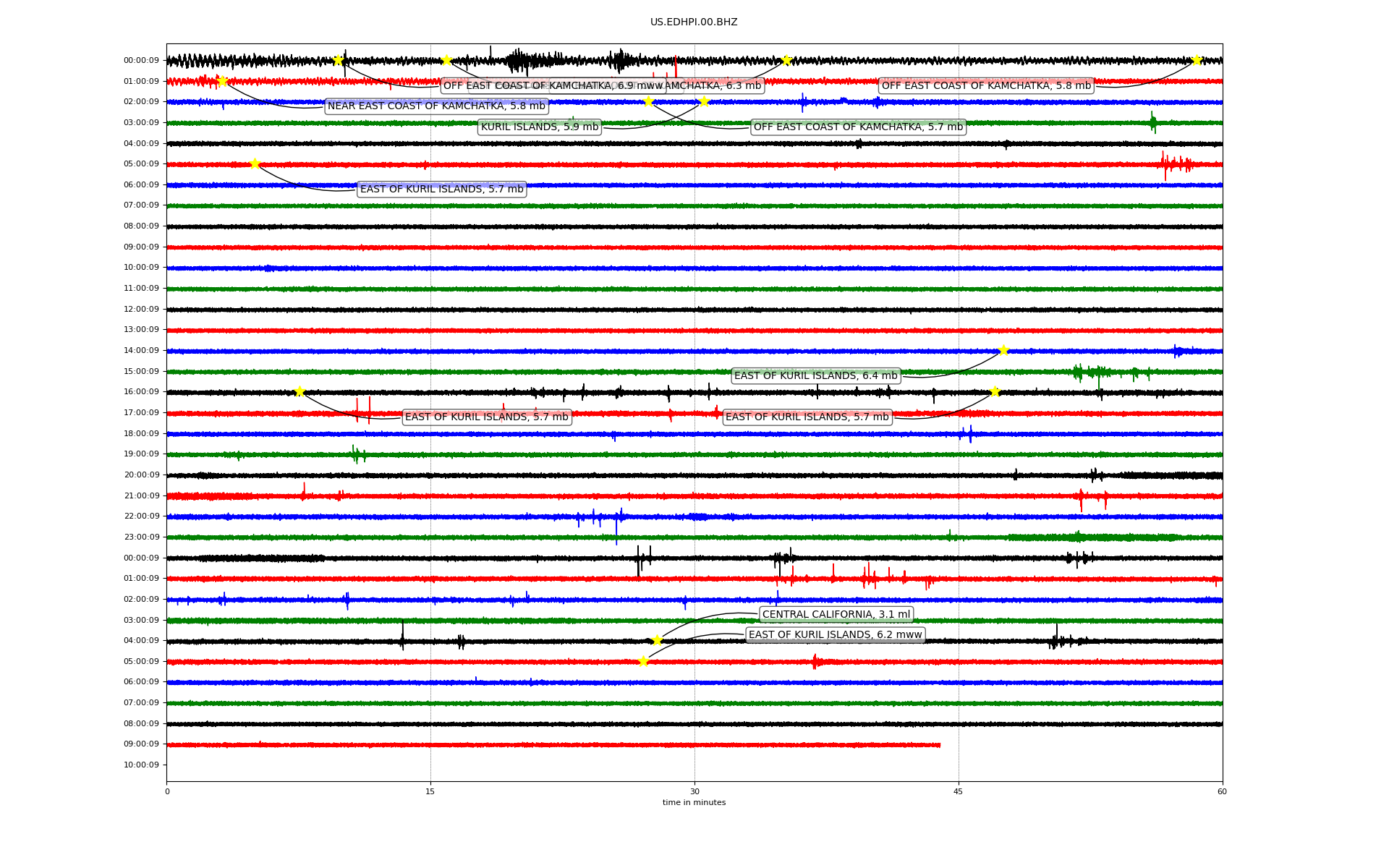Select the 'OFF EAST COAST OF KAMCHATKA, 6.9 mww' label
This screenshot has width=1389, height=868.
click(x=553, y=85)
